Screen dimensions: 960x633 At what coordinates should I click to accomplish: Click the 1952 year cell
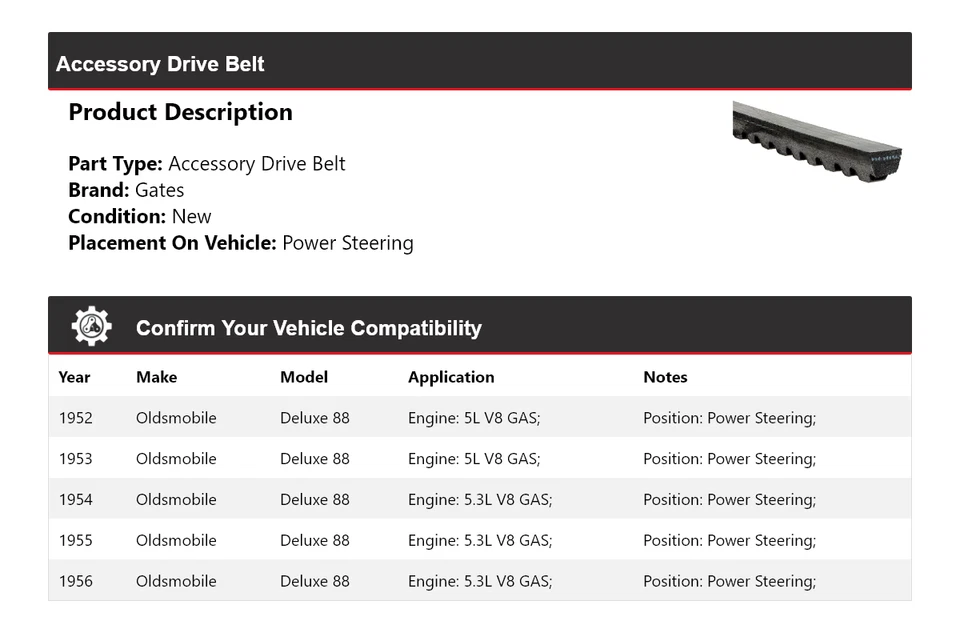75,418
